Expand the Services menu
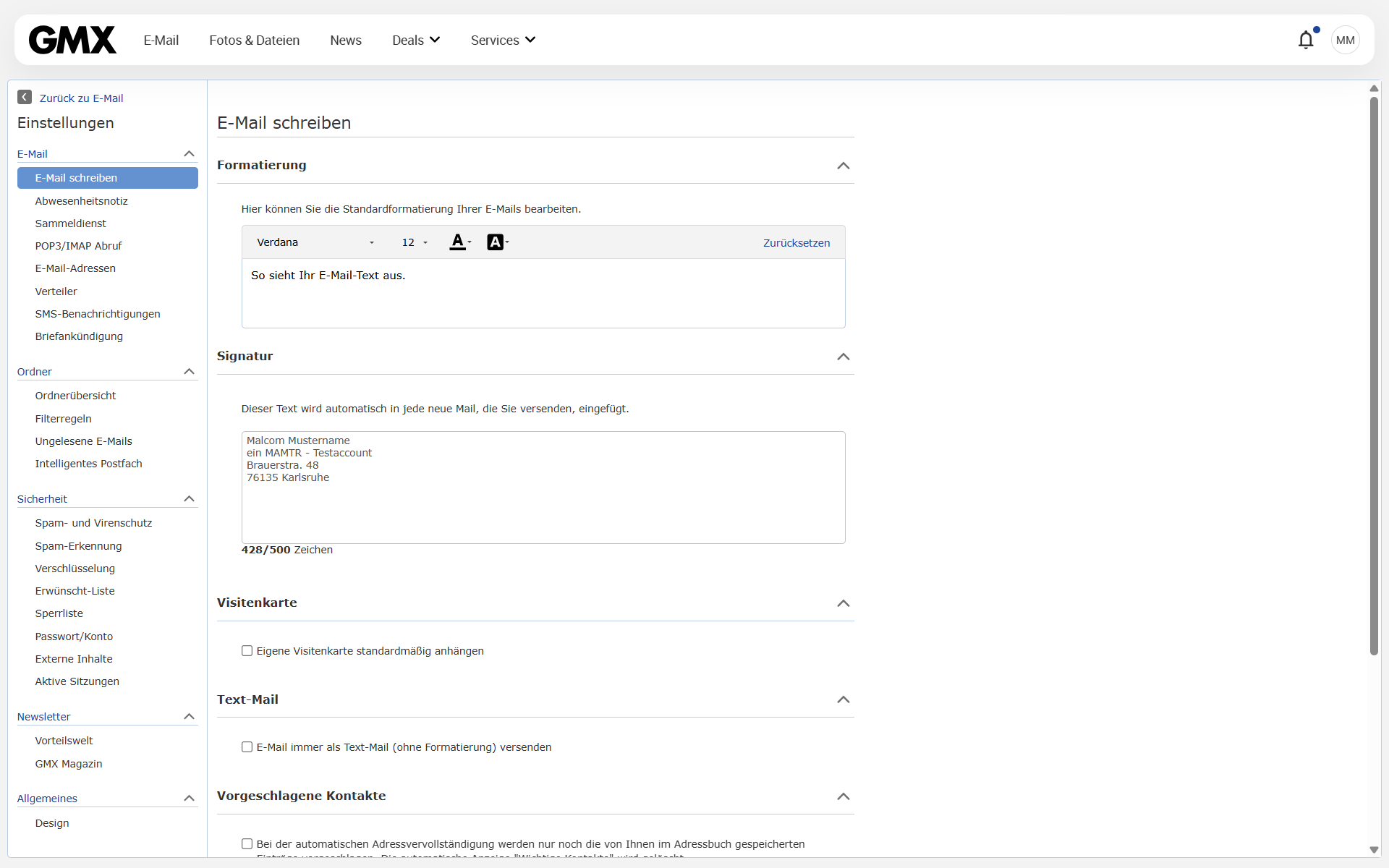 [503, 40]
